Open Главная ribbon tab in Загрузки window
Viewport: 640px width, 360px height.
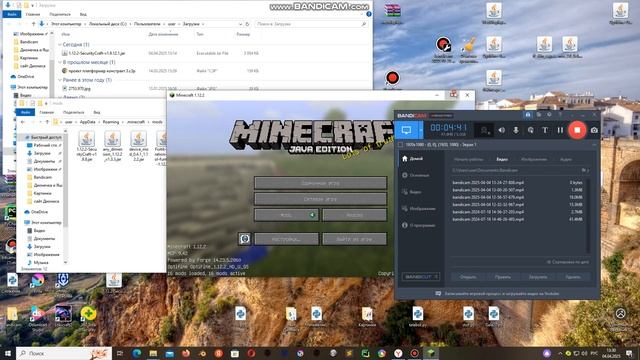tap(33, 14)
